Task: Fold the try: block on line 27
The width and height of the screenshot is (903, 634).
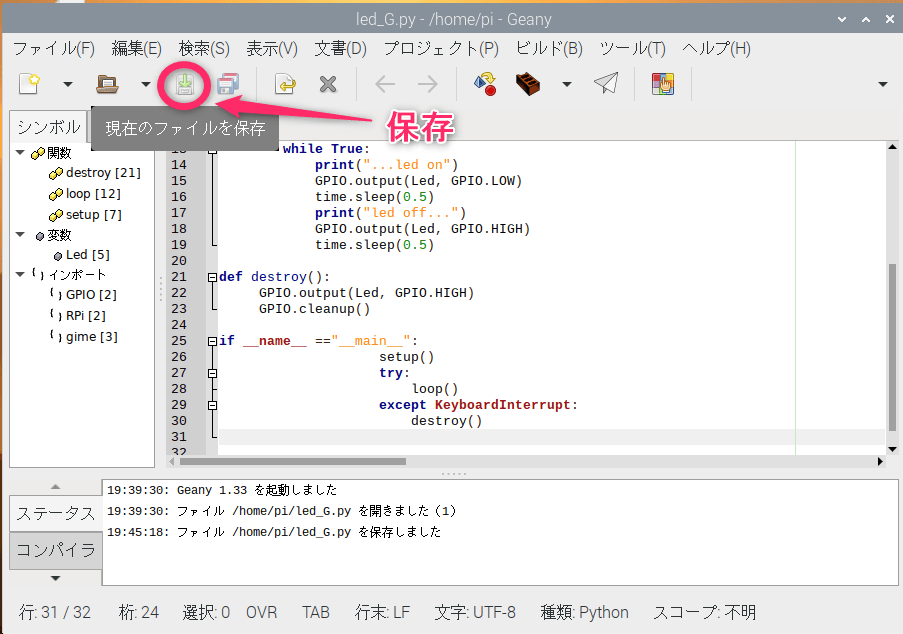Action: coord(212,373)
